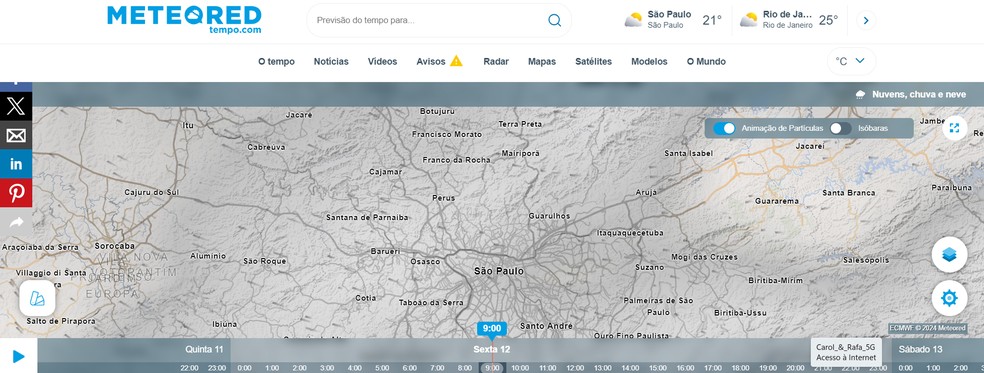984x373 pixels.
Task: Click São Paulo weather cloud-sun icon
Action: click(x=633, y=20)
